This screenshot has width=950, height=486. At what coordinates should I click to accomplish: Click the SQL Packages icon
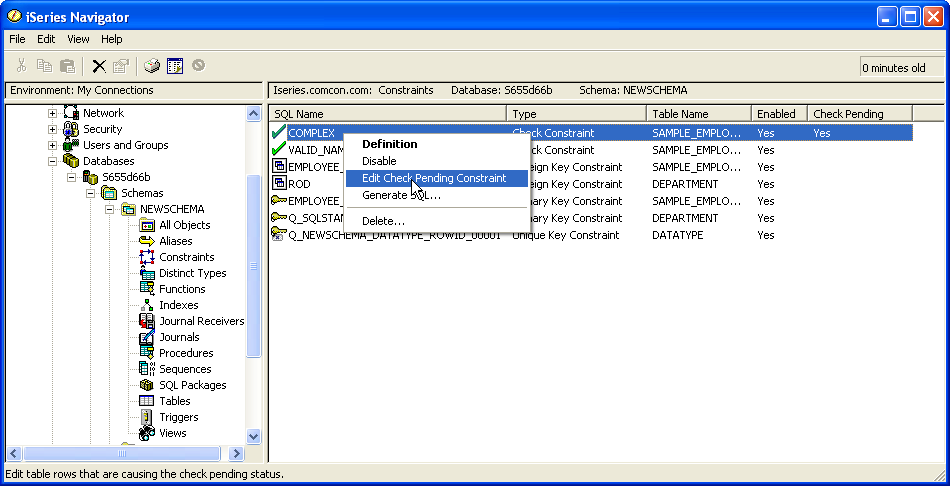pyautogui.click(x=147, y=385)
